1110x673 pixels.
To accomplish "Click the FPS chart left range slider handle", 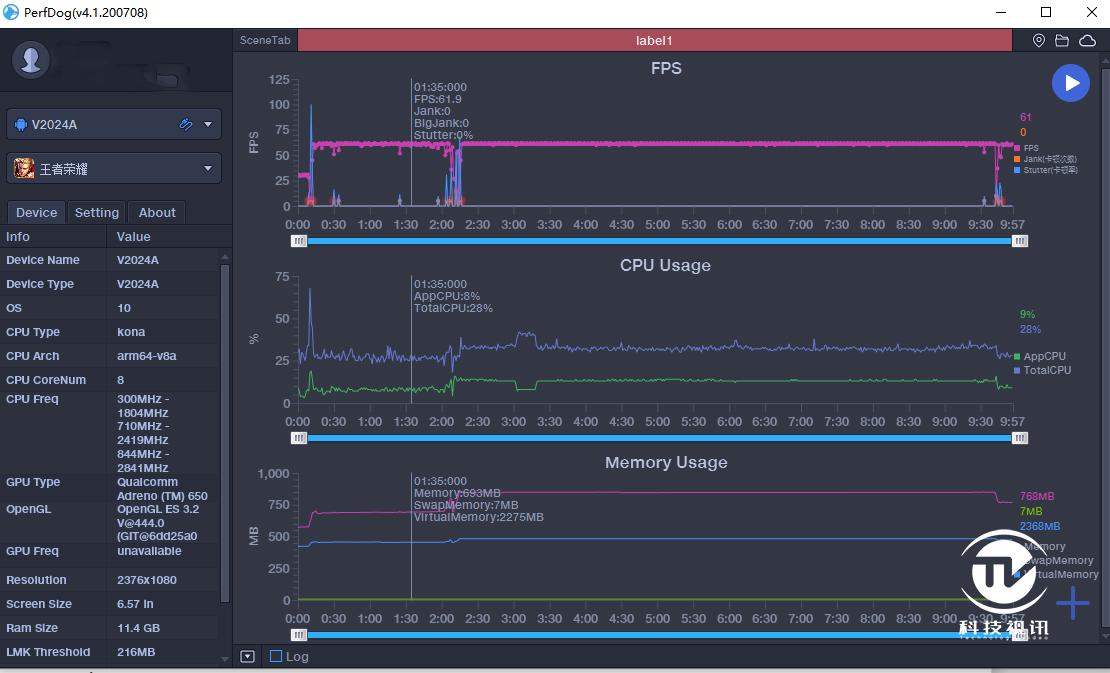I will pyautogui.click(x=299, y=241).
